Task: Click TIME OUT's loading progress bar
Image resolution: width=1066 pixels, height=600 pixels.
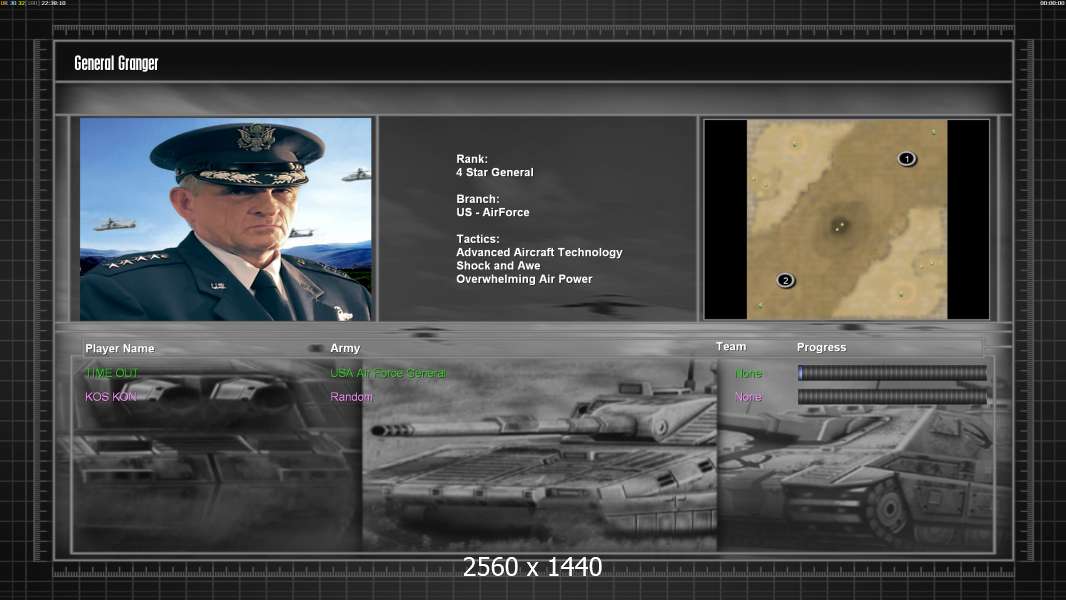Action: (x=892, y=372)
